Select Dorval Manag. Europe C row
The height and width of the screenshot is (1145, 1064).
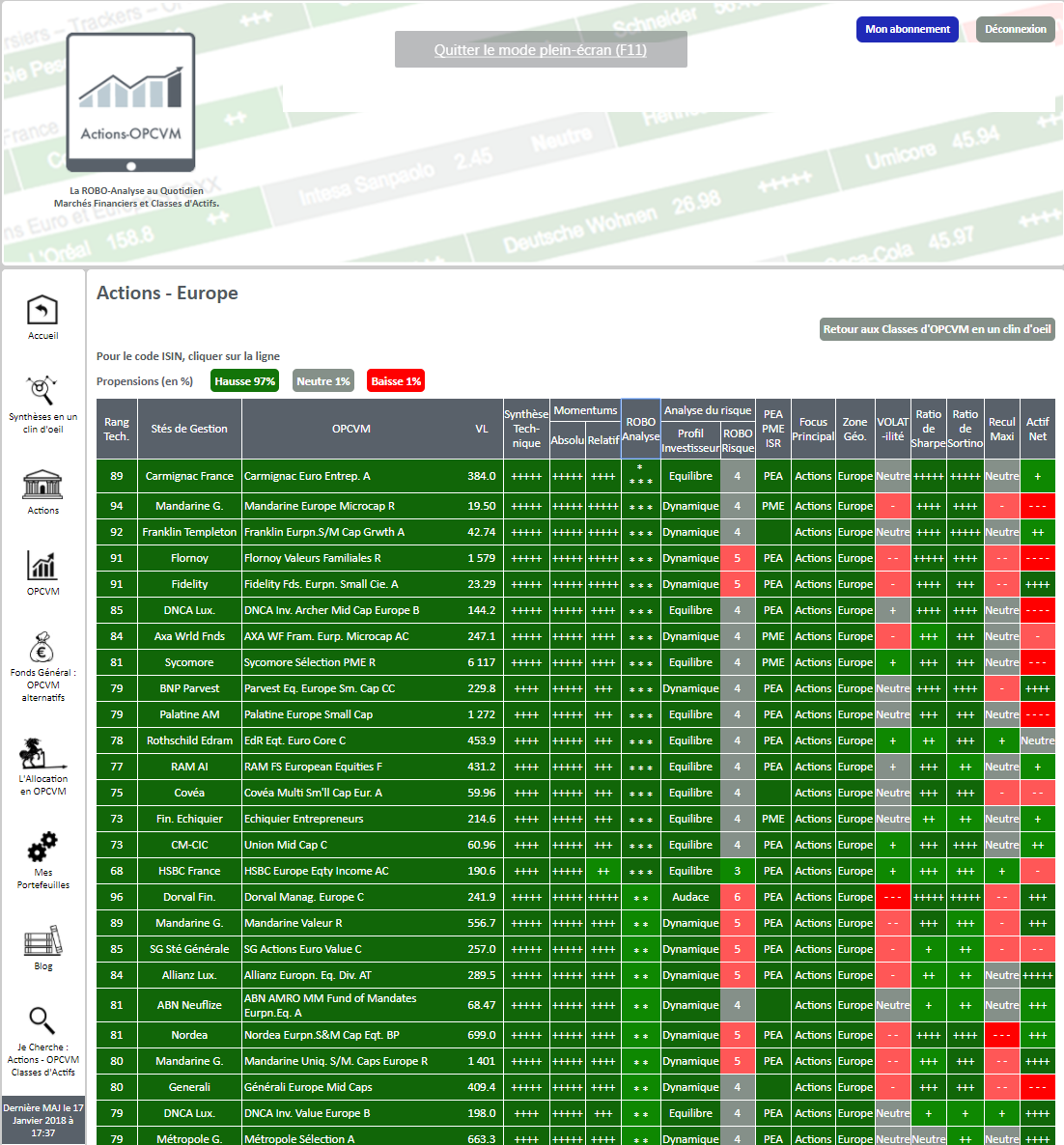tap(575, 897)
